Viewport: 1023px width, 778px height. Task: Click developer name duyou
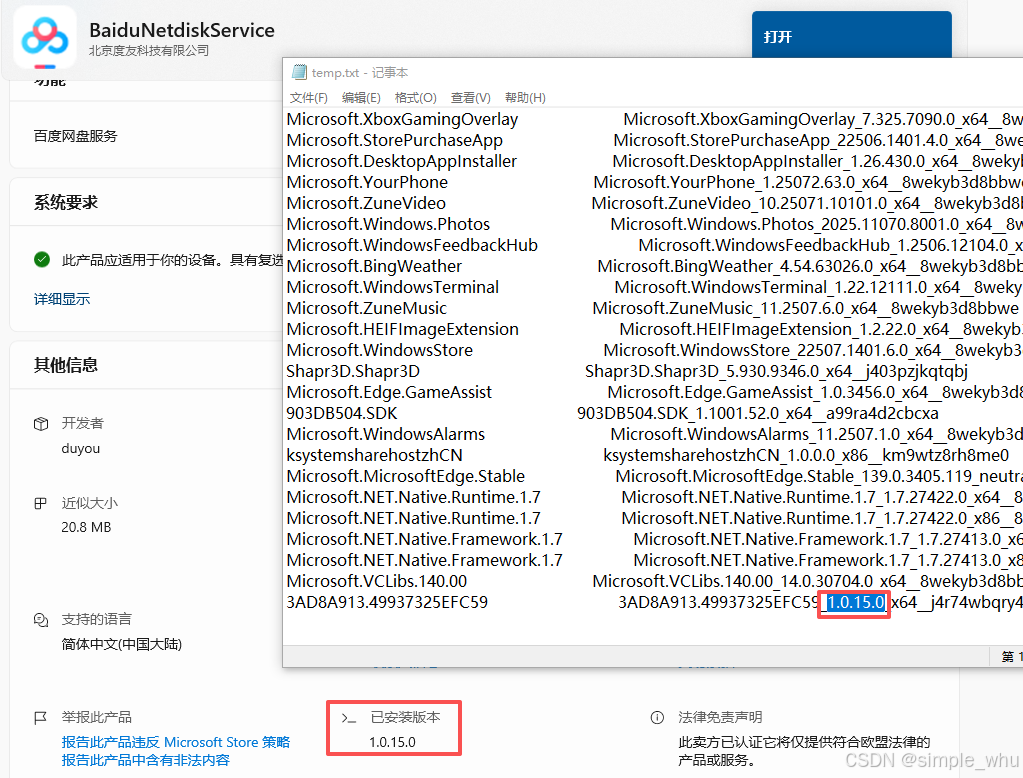click(81, 448)
